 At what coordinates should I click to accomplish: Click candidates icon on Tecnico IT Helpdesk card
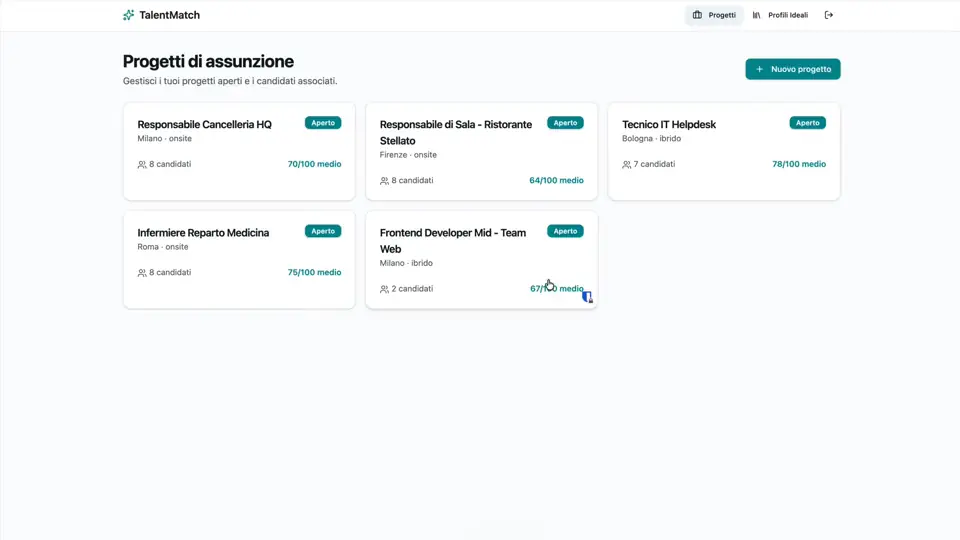pyautogui.click(x=627, y=164)
